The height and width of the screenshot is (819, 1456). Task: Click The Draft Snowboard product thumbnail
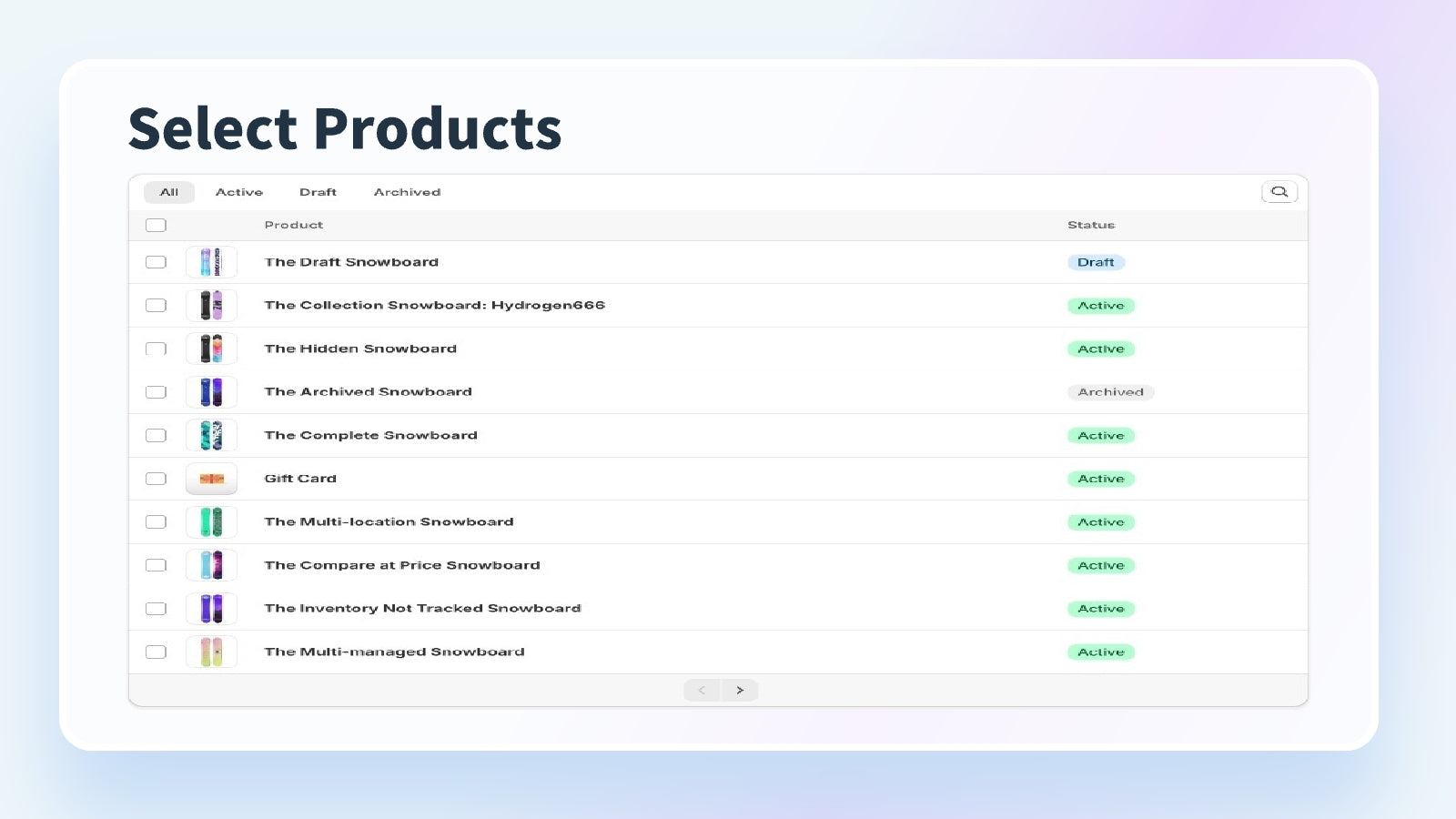pyautogui.click(x=211, y=261)
